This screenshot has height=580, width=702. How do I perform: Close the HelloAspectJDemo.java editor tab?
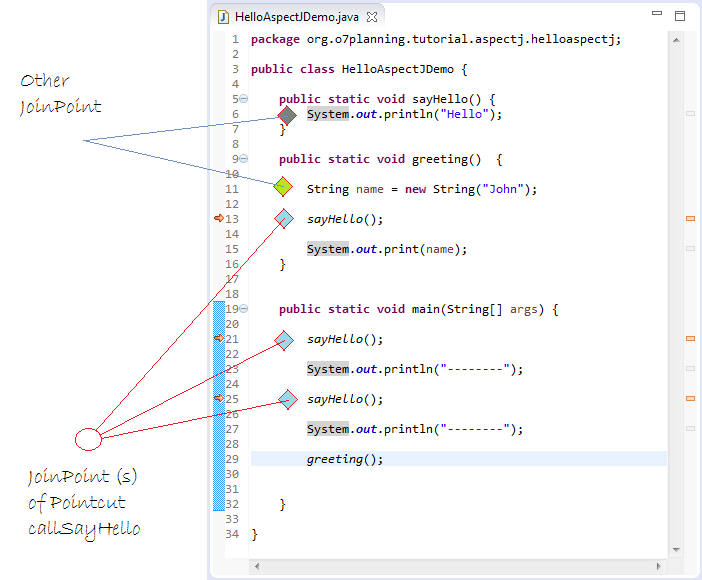pyautogui.click(x=372, y=17)
